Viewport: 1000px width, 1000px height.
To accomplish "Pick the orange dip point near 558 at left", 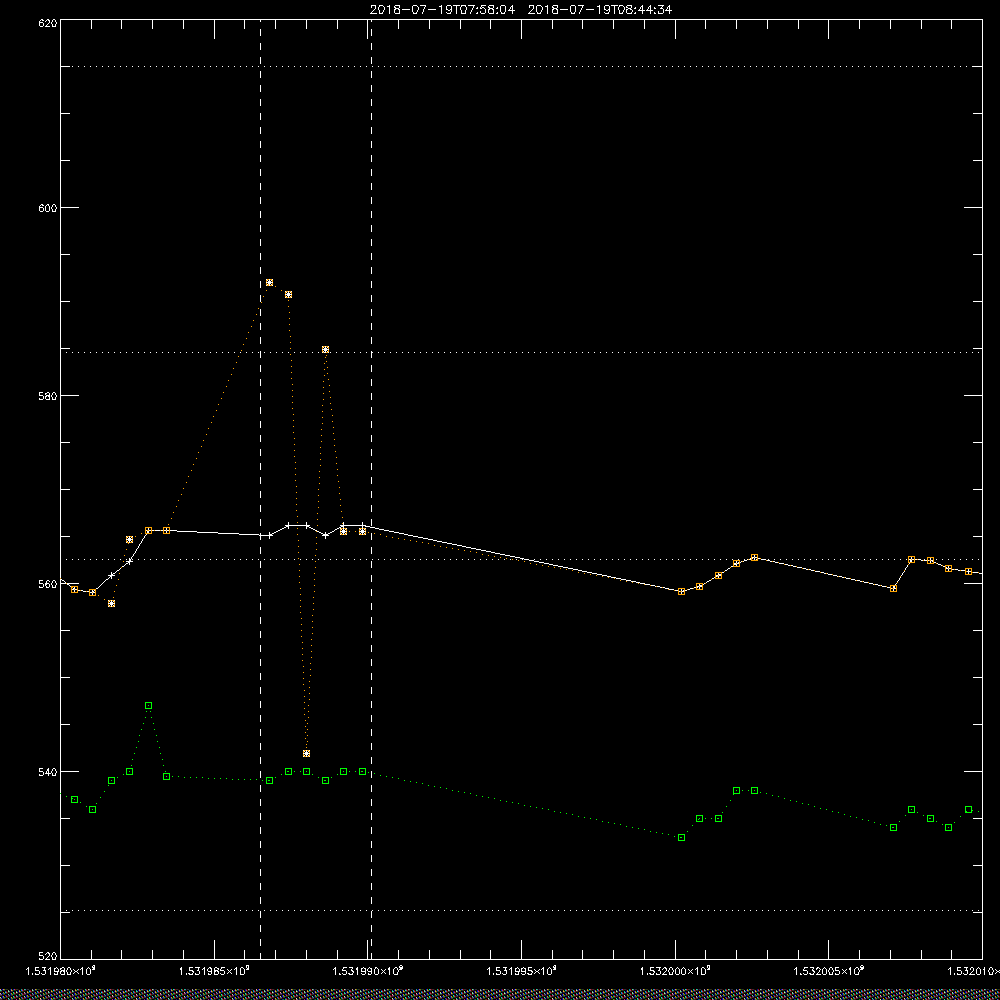I will tap(112, 603).
